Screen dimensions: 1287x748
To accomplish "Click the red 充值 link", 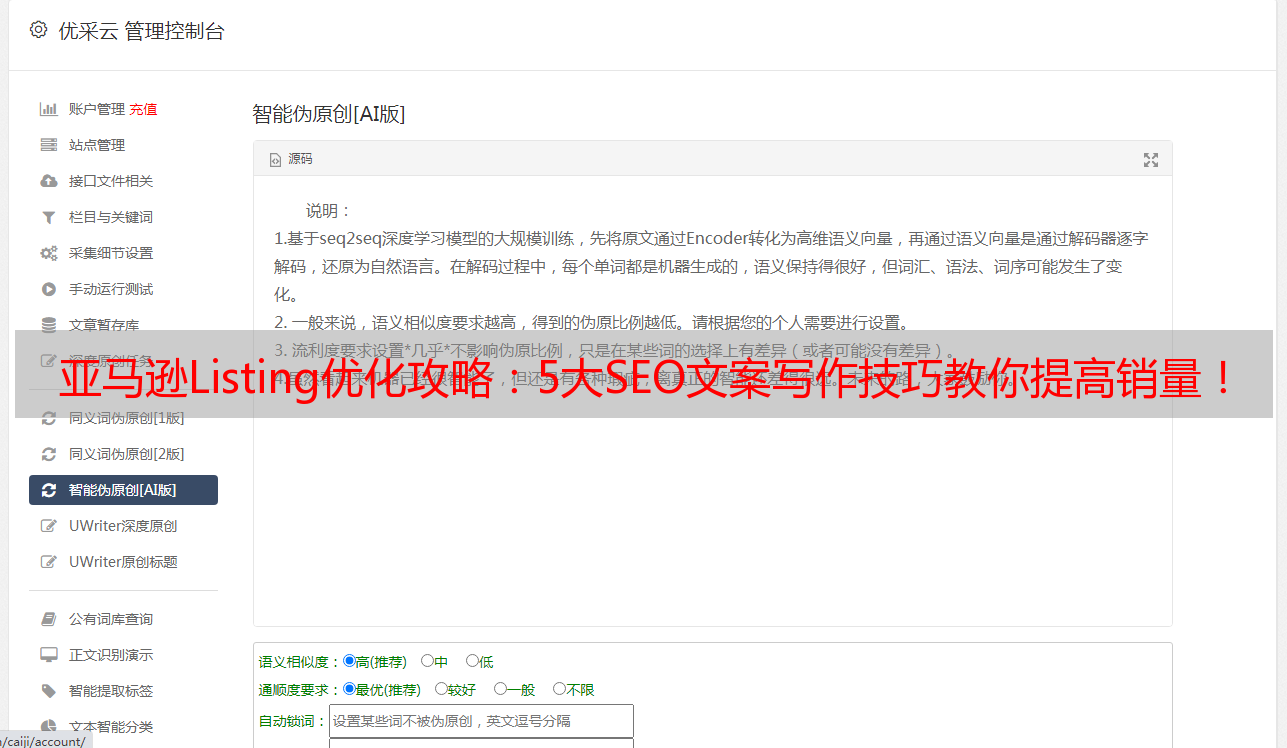I will tap(143, 109).
